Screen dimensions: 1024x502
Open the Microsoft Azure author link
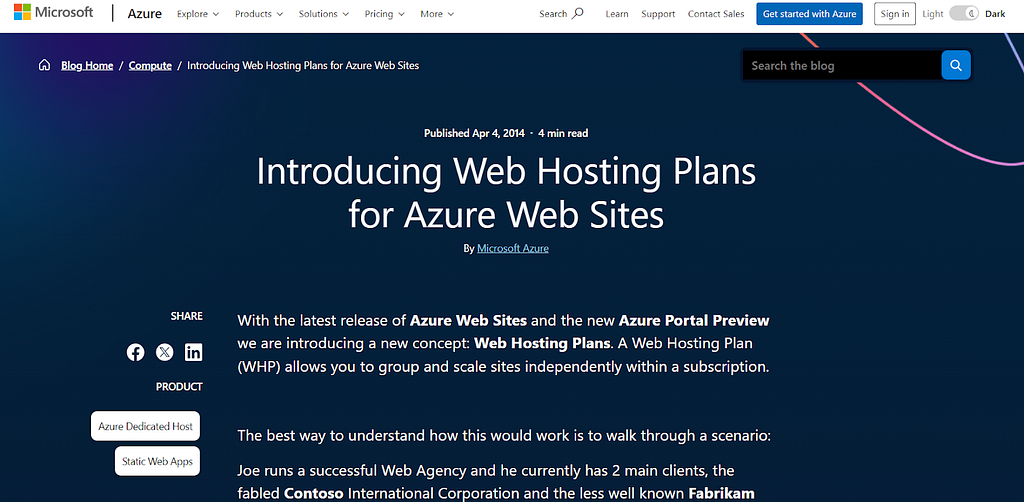pos(513,248)
